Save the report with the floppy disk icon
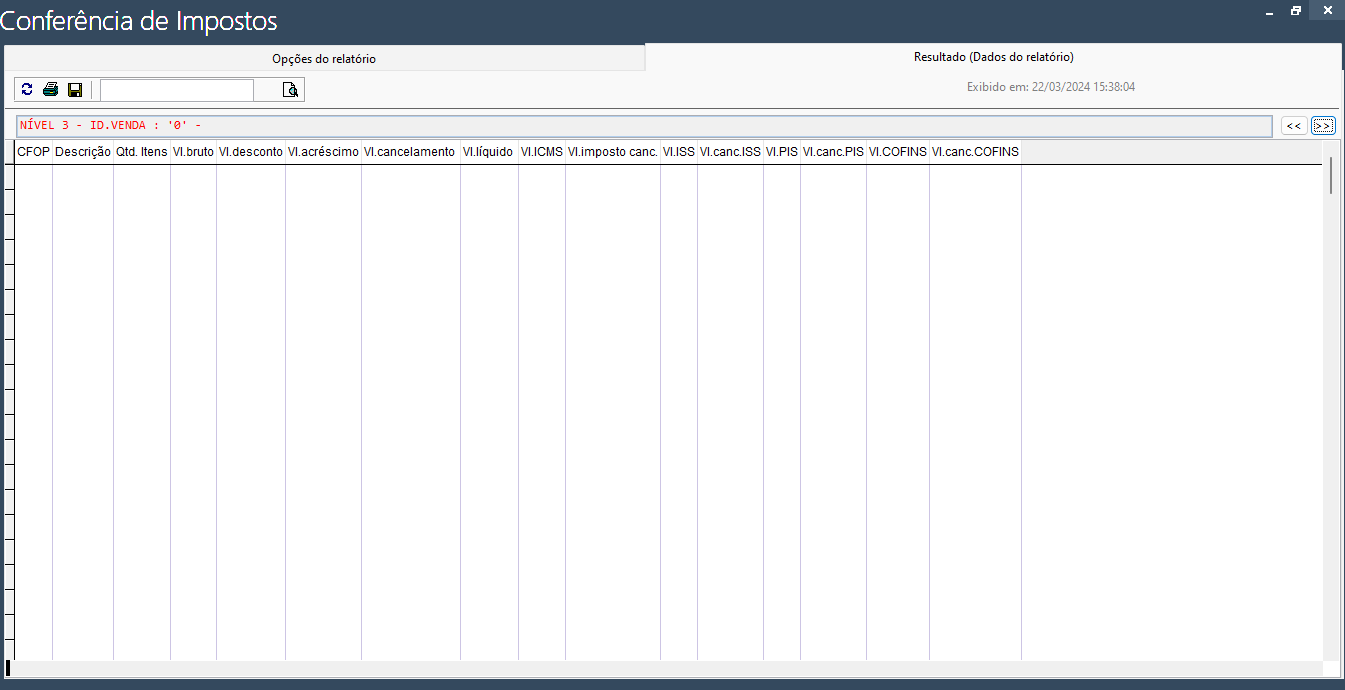 point(75,90)
